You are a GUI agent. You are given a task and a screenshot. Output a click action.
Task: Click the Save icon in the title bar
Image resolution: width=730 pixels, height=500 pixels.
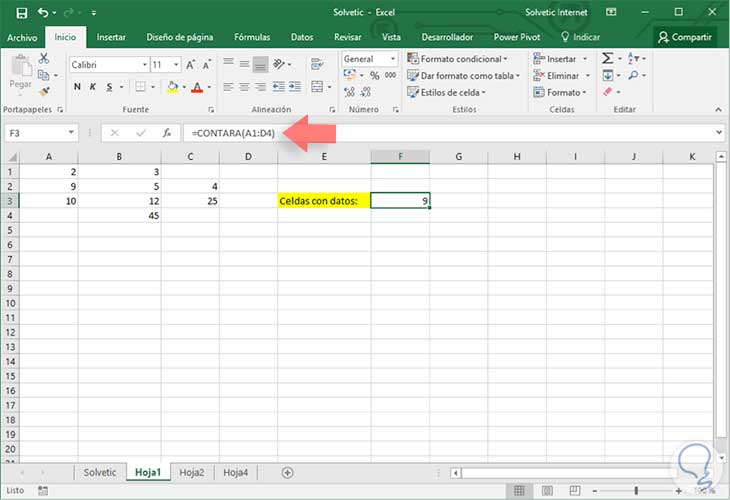point(21,13)
